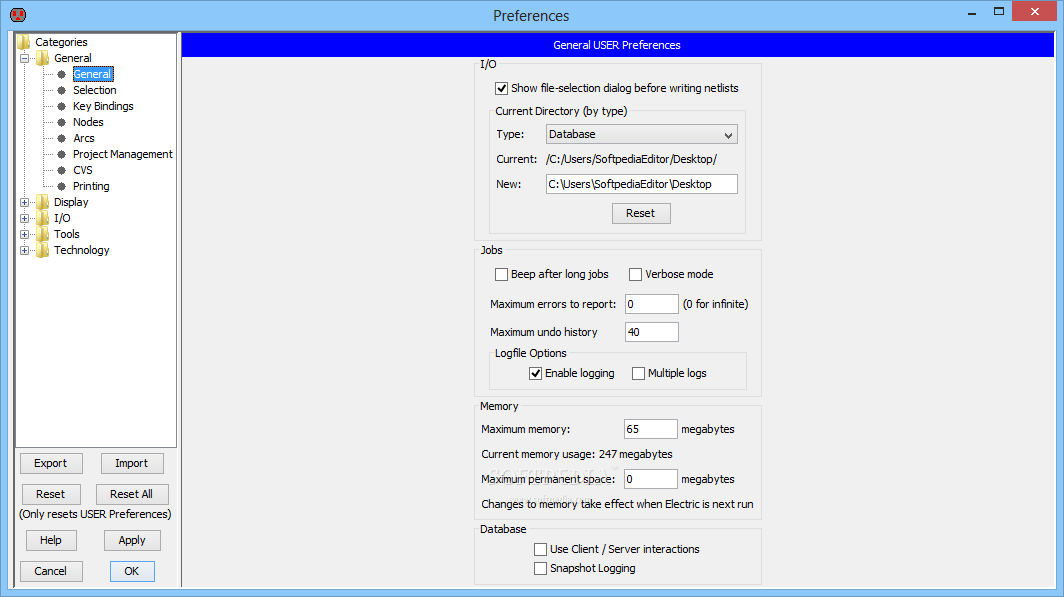Enable Multiple logs checkbox
Image resolution: width=1064 pixels, height=597 pixels.
point(638,373)
